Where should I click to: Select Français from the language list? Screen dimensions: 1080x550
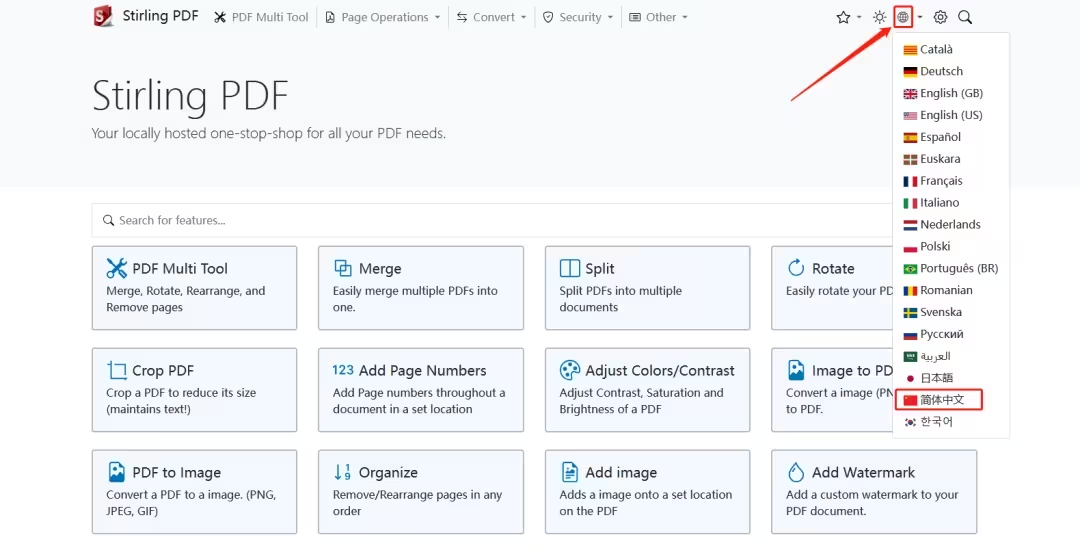[x=940, y=181]
